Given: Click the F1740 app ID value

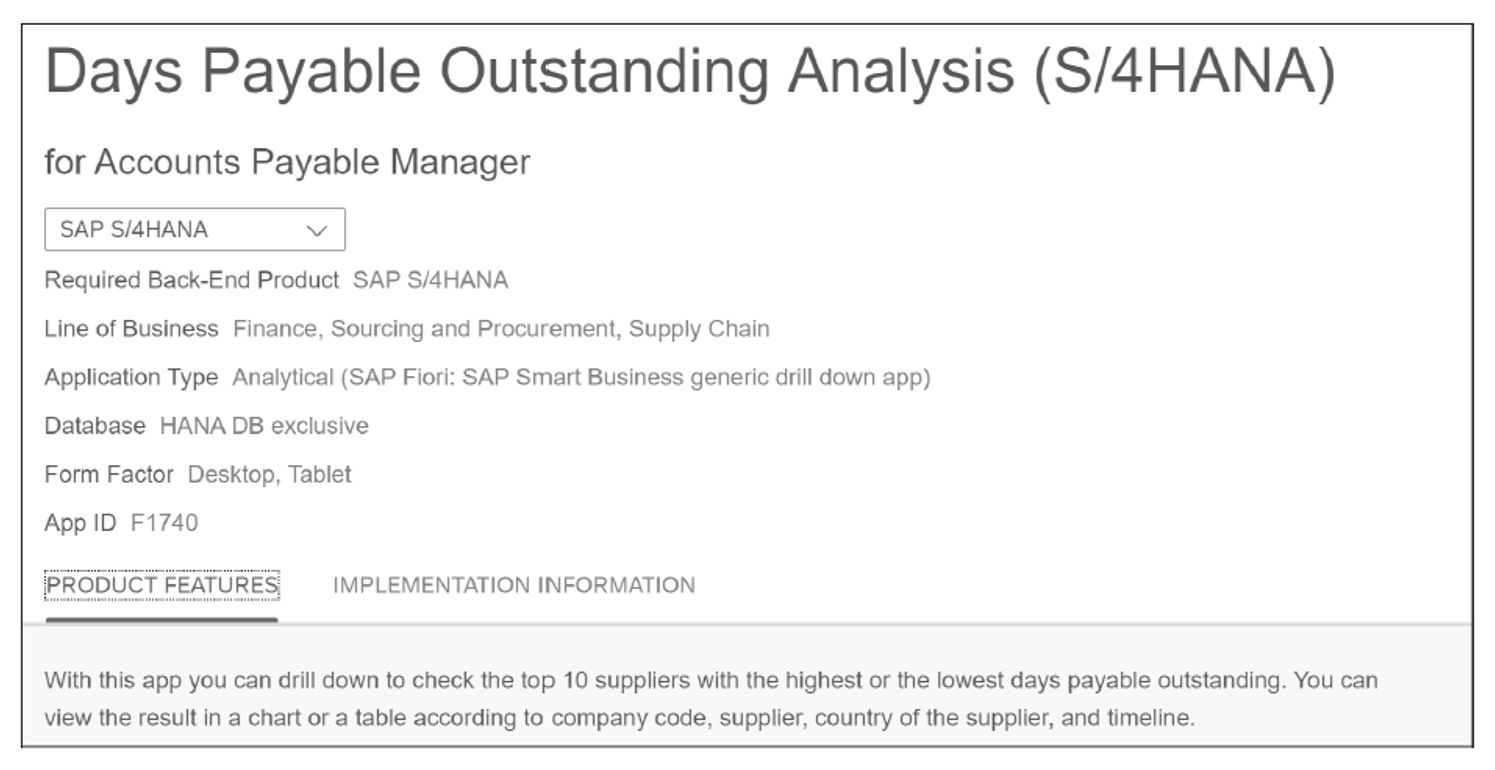Looking at the screenshot, I should (164, 523).
